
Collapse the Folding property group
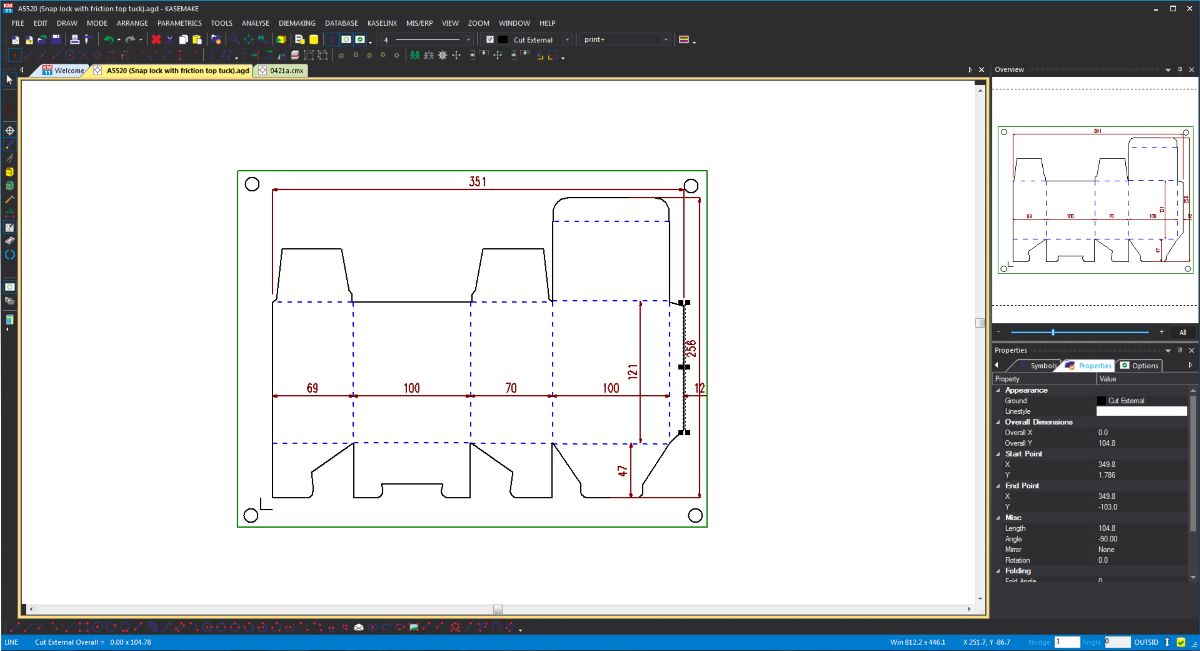pyautogui.click(x=997, y=571)
